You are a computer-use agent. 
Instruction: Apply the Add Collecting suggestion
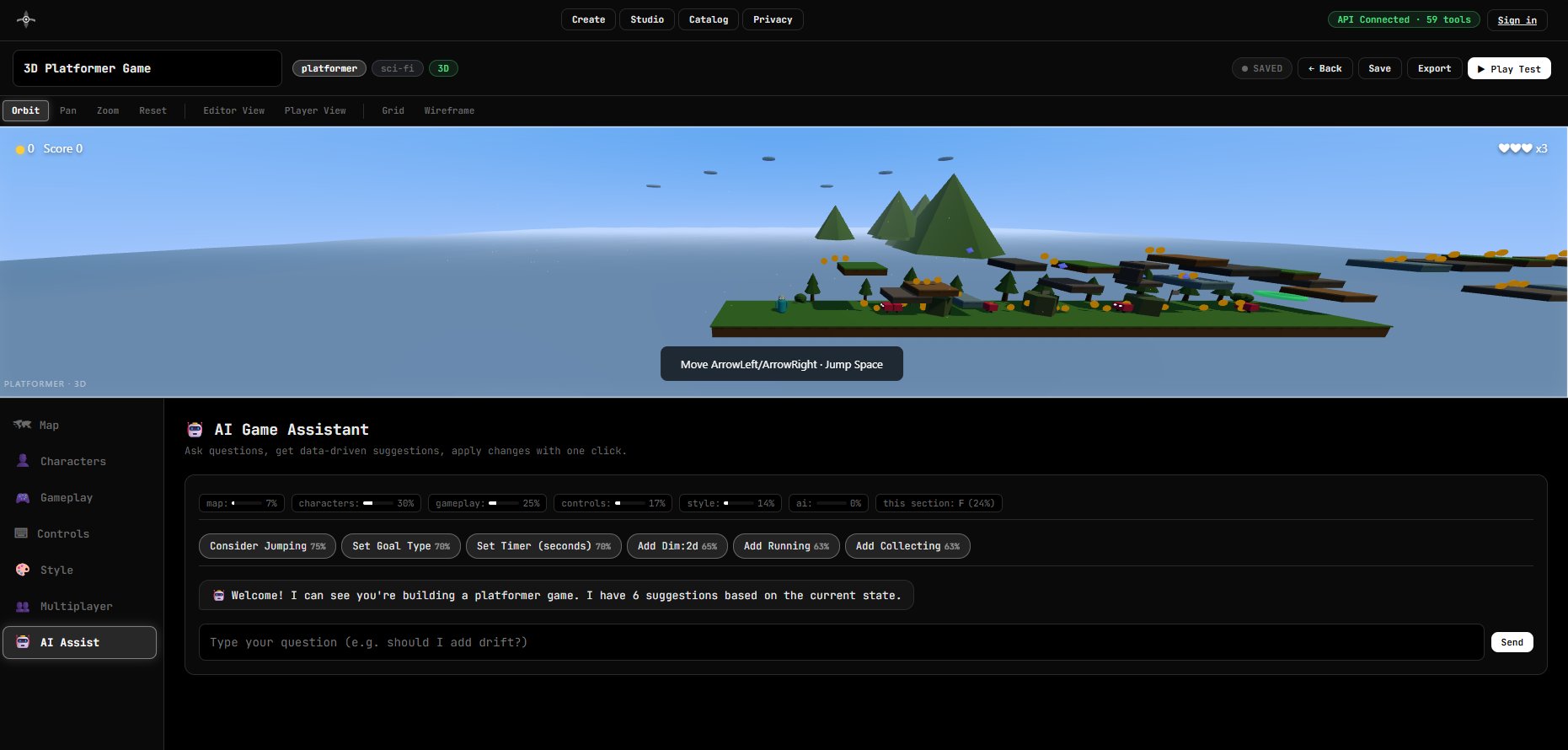[x=907, y=546]
